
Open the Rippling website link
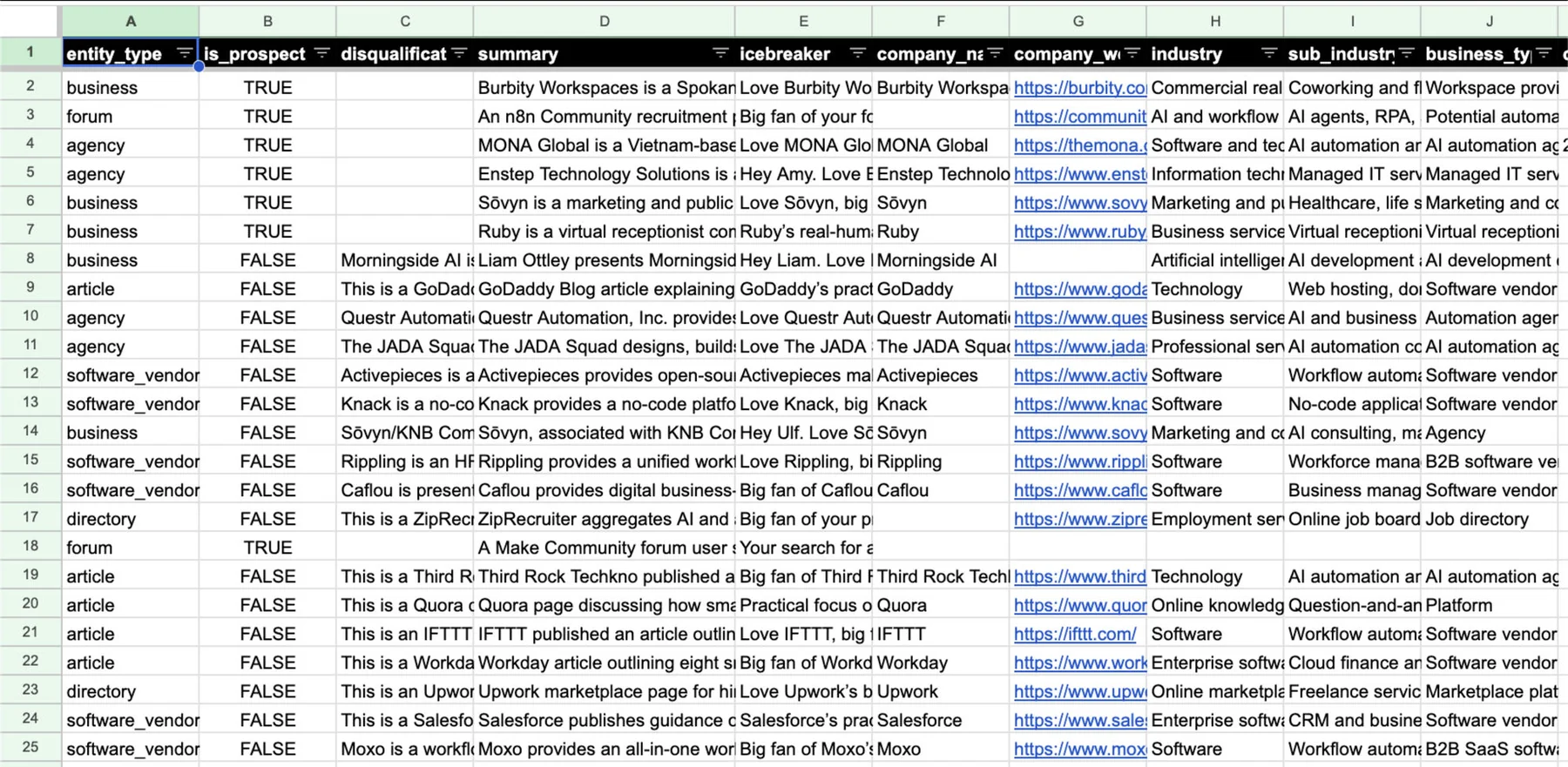(1079, 461)
